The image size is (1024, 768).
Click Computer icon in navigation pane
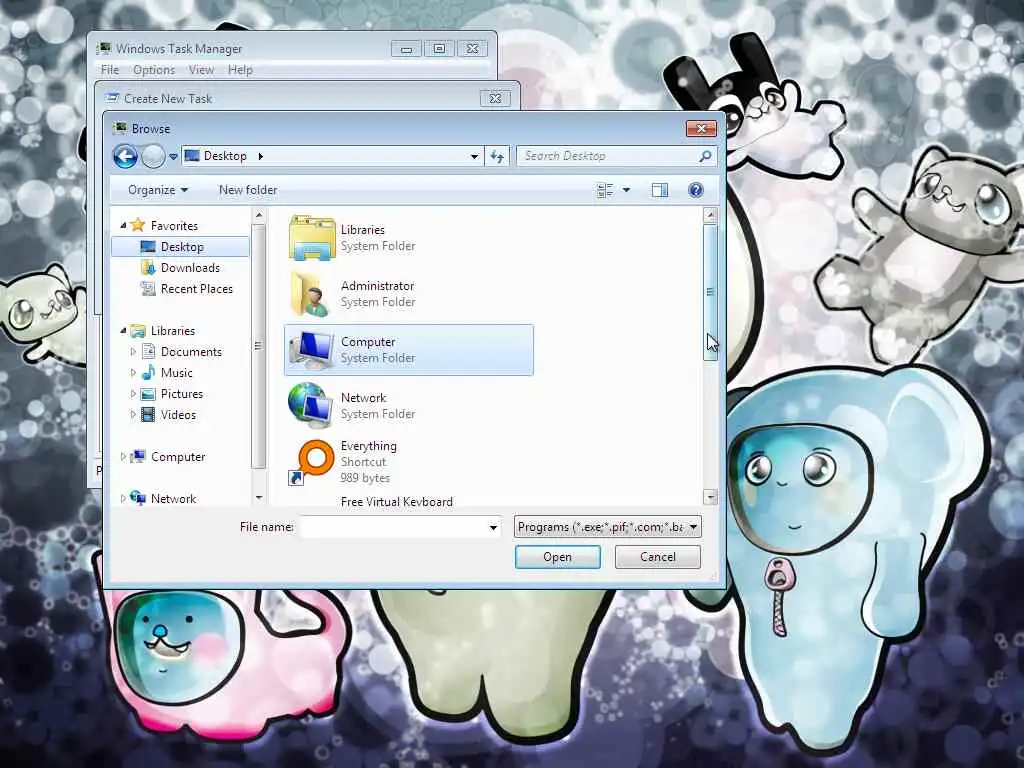(x=138, y=456)
